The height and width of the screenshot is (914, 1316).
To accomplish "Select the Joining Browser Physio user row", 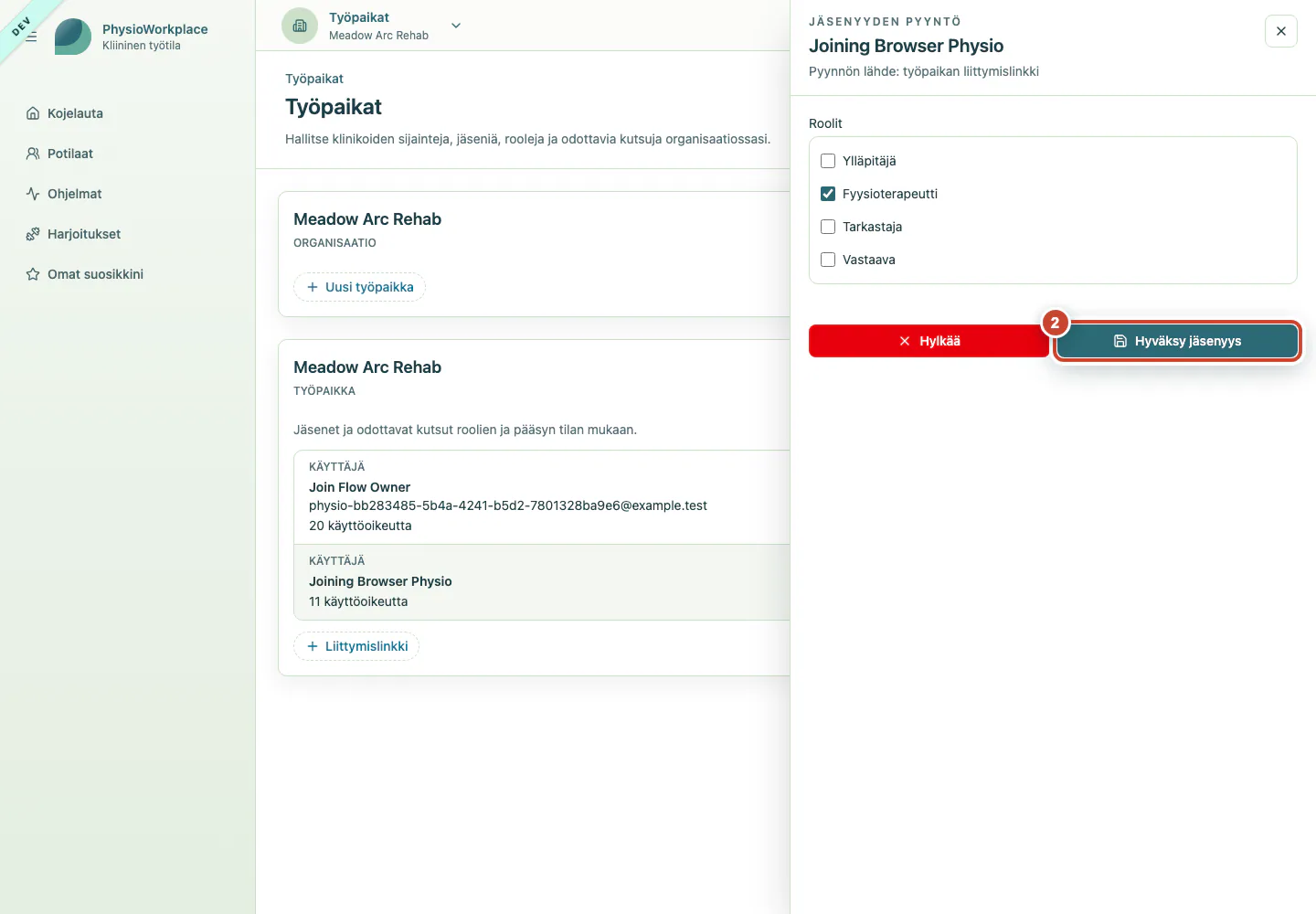I will pyautogui.click(x=542, y=582).
